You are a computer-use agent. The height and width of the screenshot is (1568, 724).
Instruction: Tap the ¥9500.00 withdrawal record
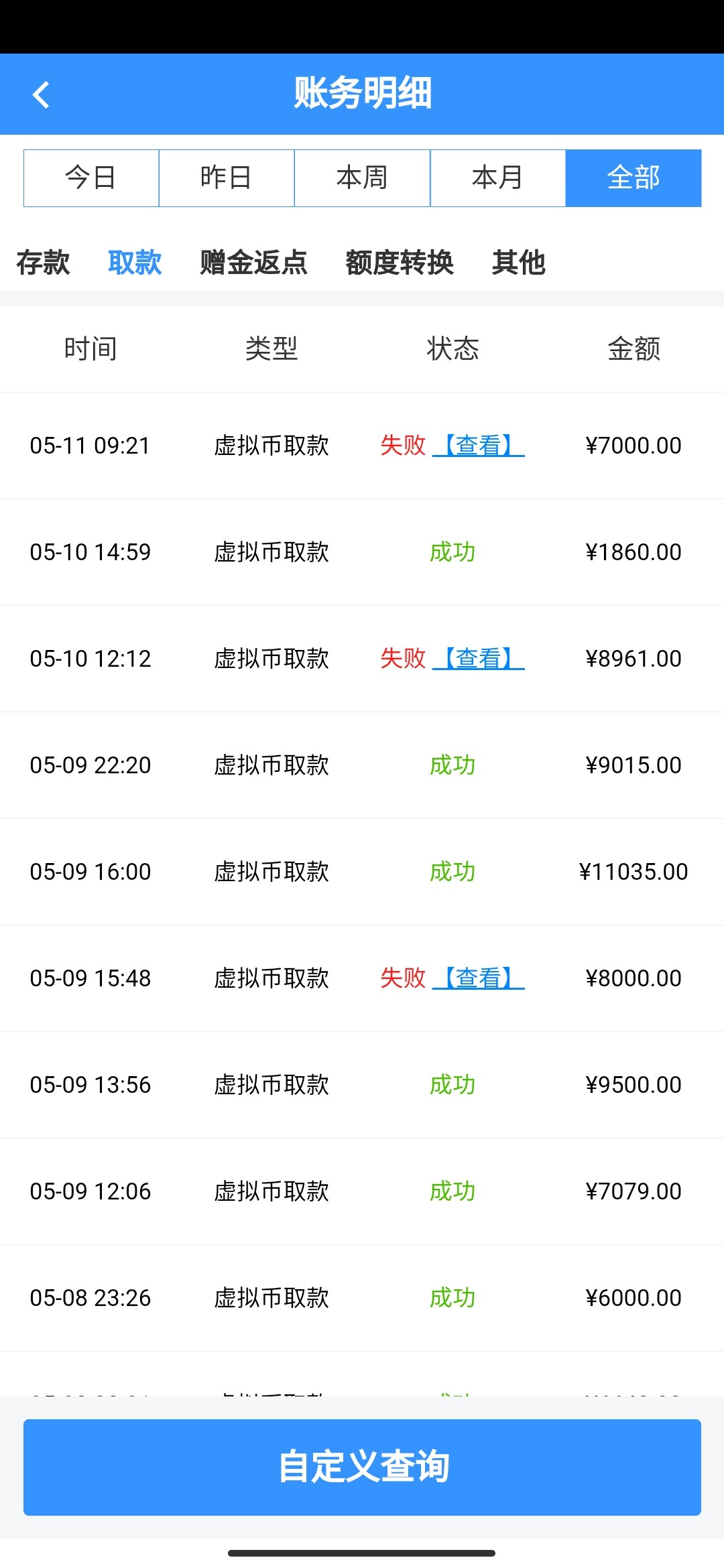coord(362,1084)
